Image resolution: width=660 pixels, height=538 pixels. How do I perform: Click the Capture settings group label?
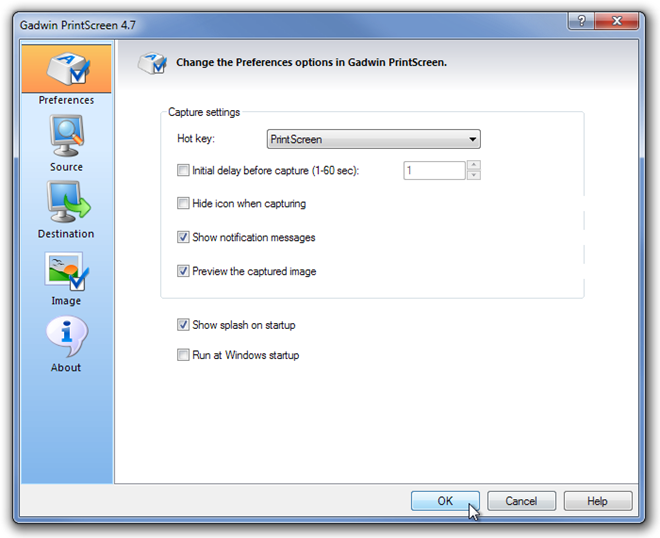pyautogui.click(x=204, y=112)
